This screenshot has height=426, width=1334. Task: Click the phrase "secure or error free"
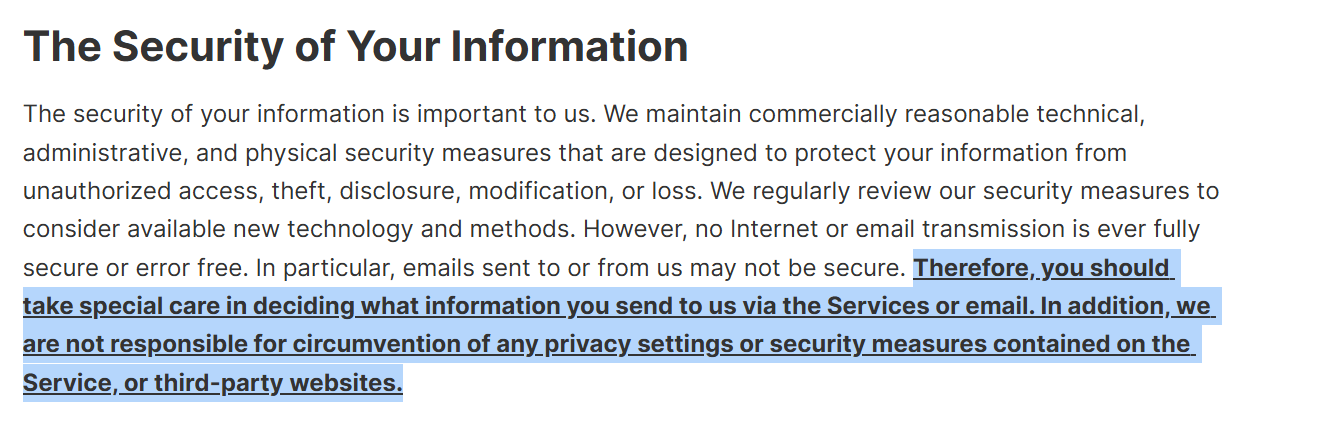(x=135, y=268)
